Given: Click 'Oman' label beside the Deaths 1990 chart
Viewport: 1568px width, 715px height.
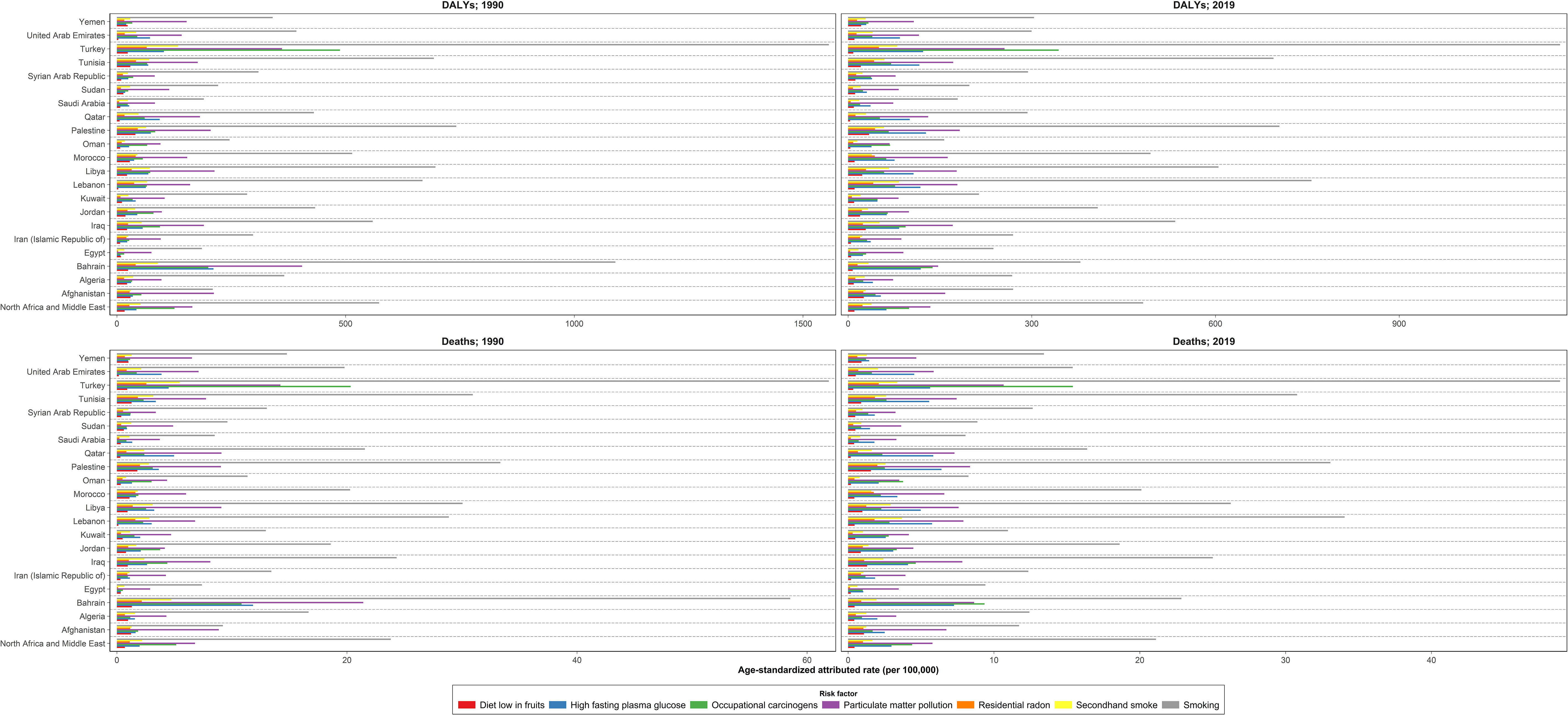Looking at the screenshot, I should (94, 481).
